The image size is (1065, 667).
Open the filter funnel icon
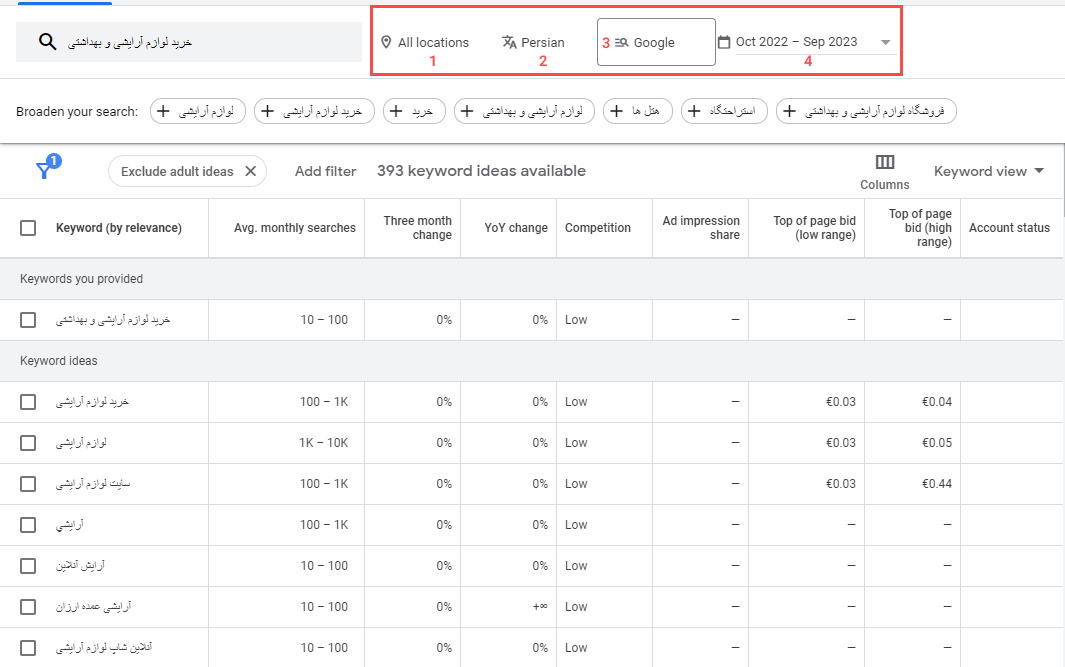[x=44, y=171]
